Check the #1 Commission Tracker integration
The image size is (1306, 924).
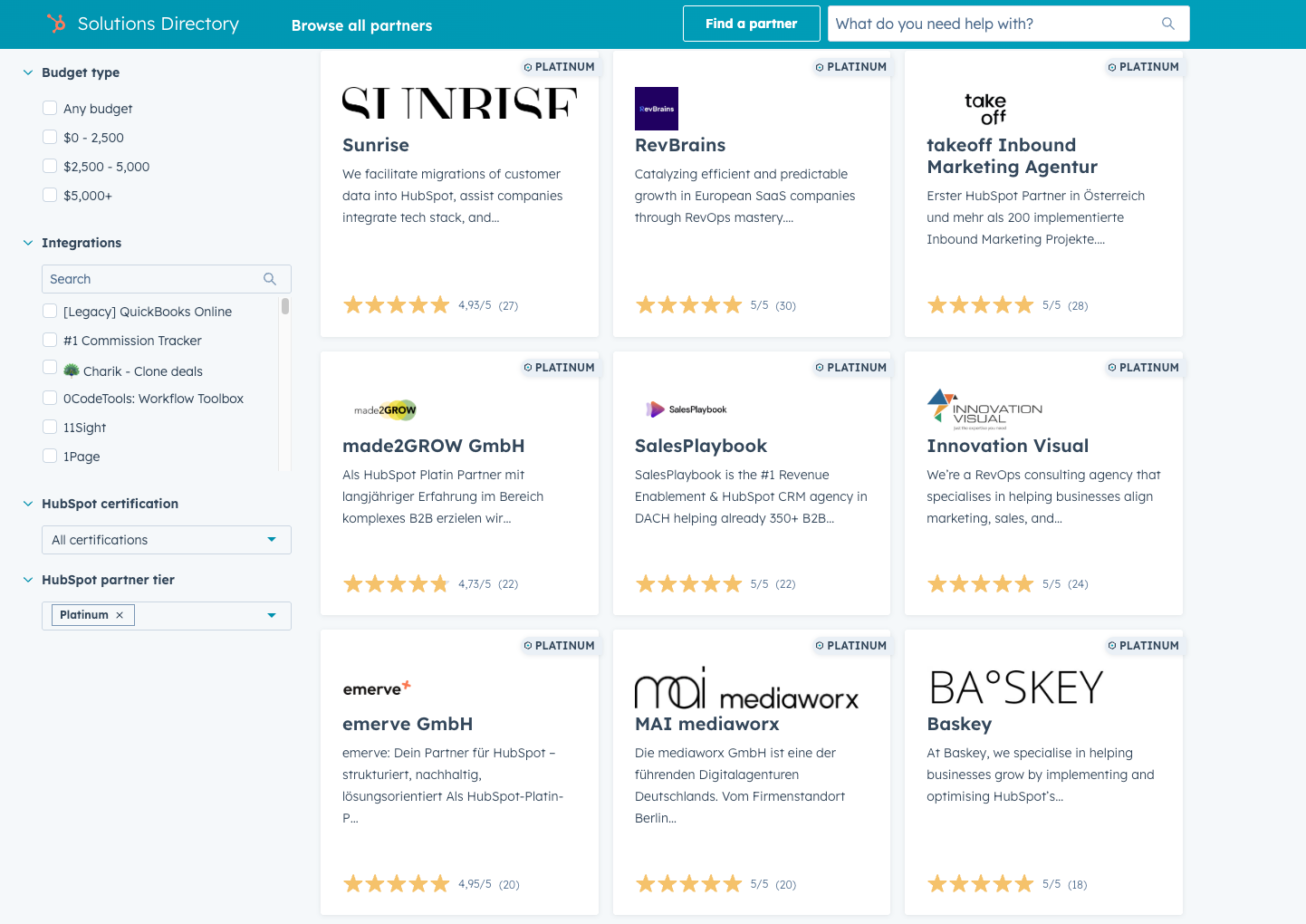[50, 340]
